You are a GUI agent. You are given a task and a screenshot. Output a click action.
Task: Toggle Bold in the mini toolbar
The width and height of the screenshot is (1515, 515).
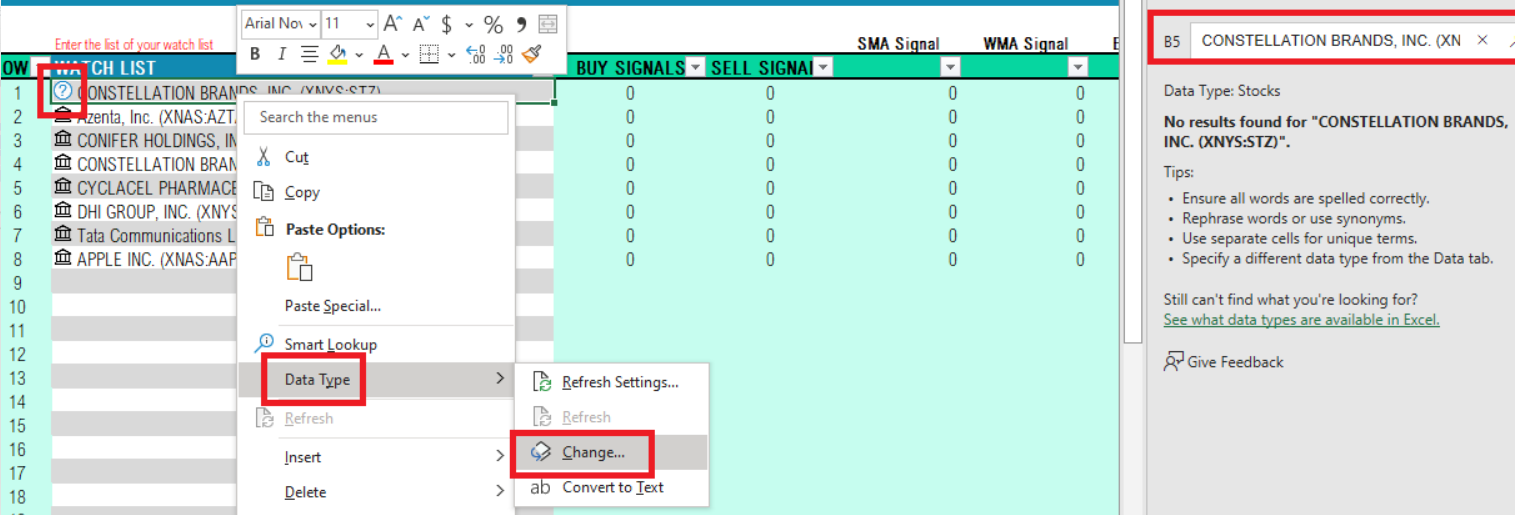[255, 54]
